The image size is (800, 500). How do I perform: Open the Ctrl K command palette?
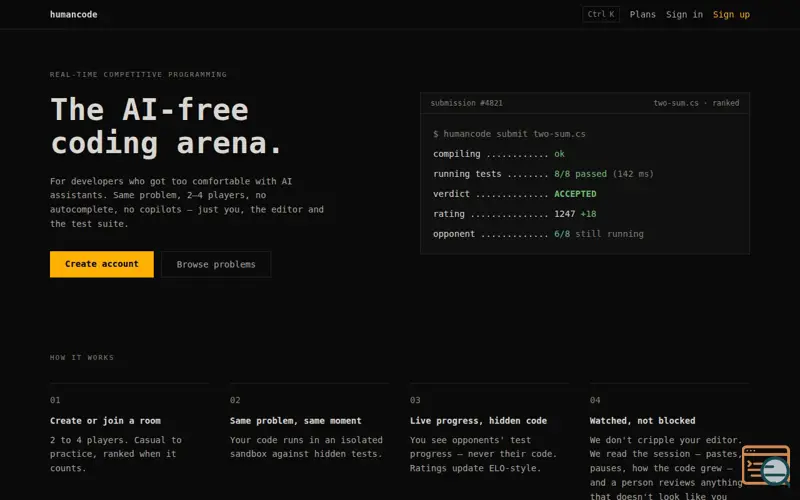pyautogui.click(x=601, y=14)
